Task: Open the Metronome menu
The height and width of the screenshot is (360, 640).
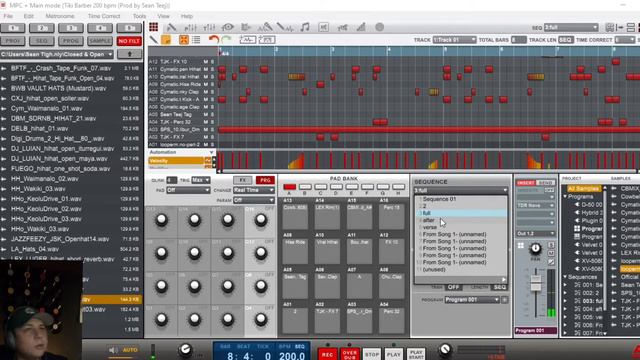Action: [60, 16]
